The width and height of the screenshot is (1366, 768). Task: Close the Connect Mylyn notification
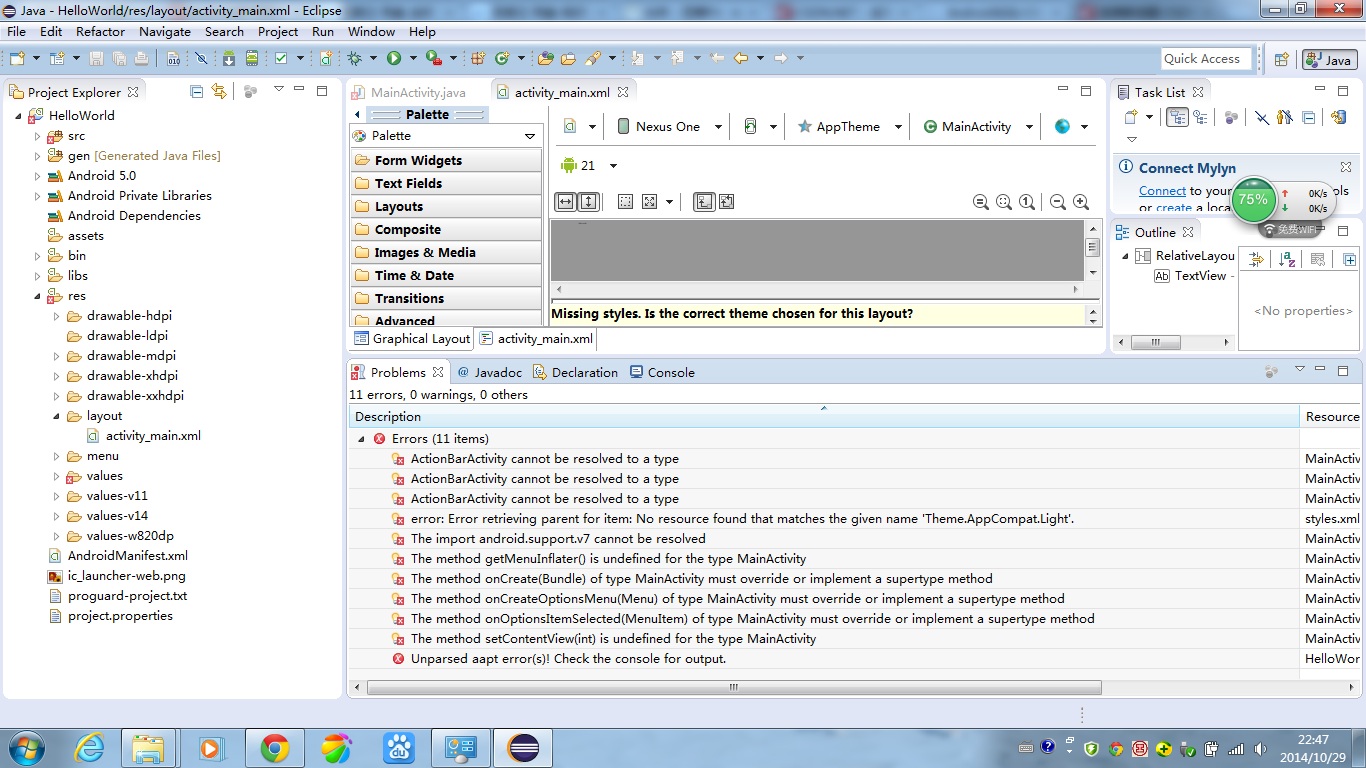(x=1346, y=167)
